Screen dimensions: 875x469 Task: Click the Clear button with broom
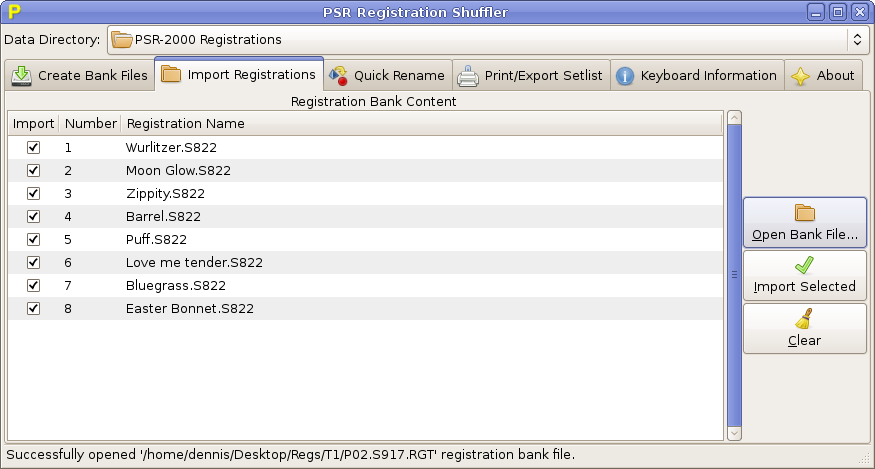(x=804, y=329)
